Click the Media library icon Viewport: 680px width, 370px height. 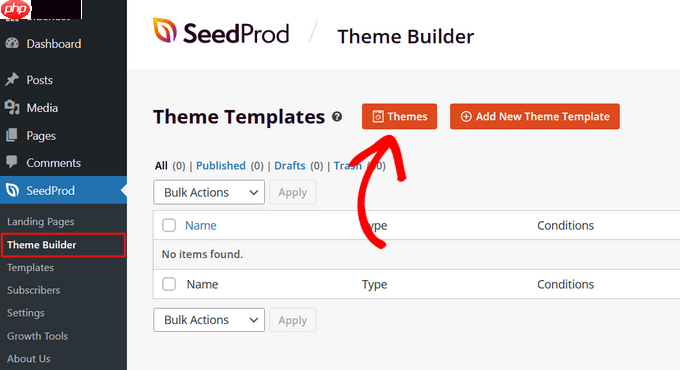pos(12,107)
